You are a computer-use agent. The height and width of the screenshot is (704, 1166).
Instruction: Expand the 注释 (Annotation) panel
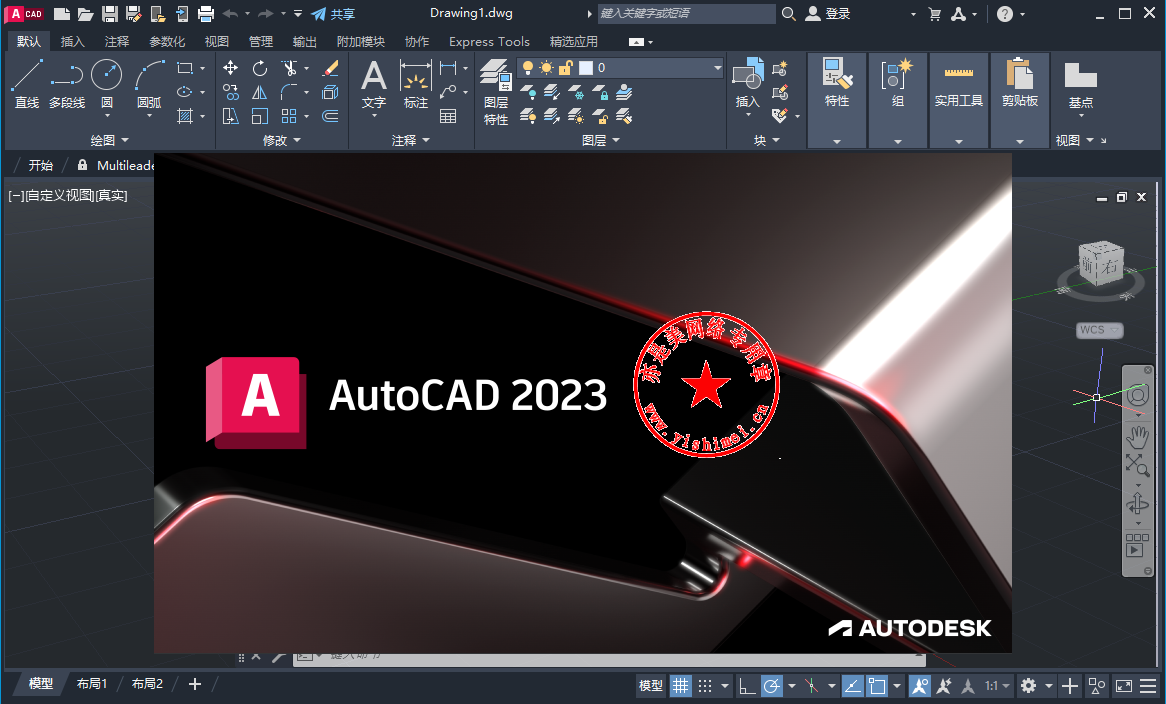point(411,140)
